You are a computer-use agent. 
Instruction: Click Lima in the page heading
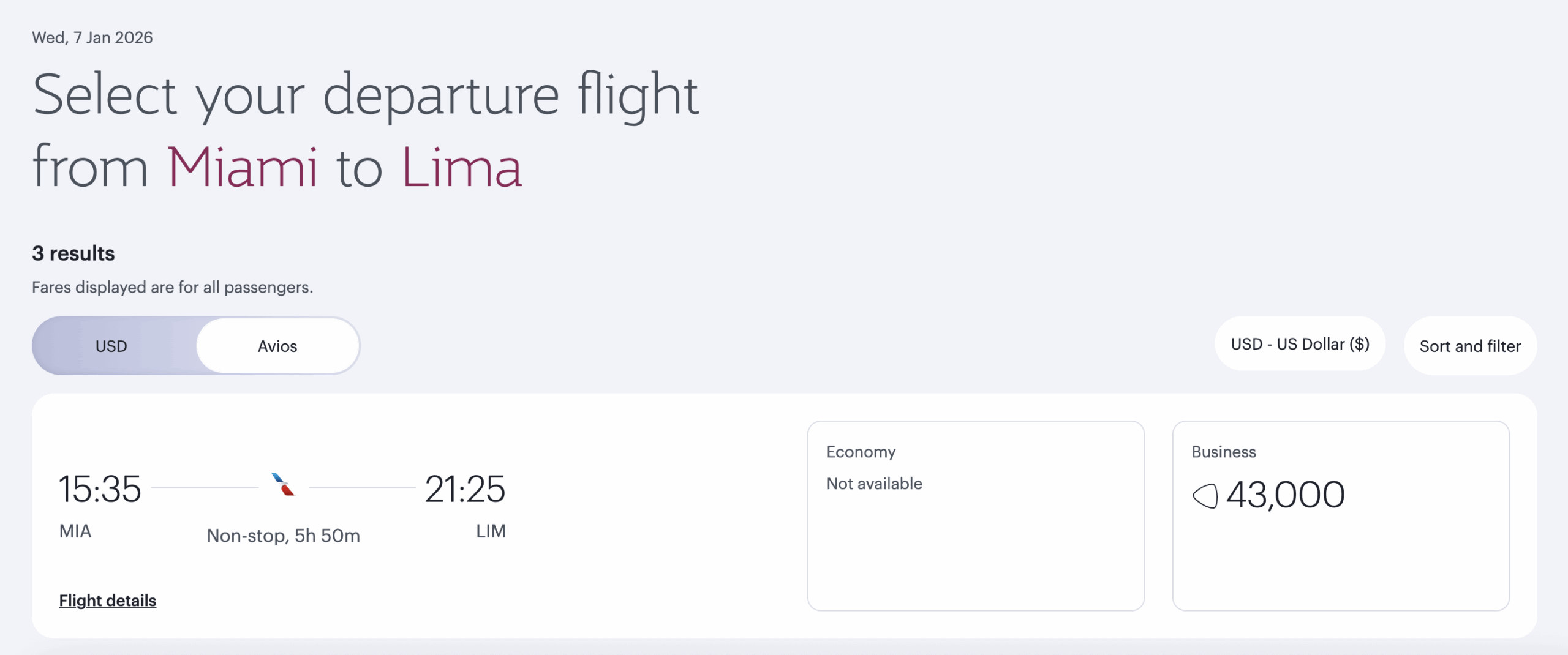461,167
